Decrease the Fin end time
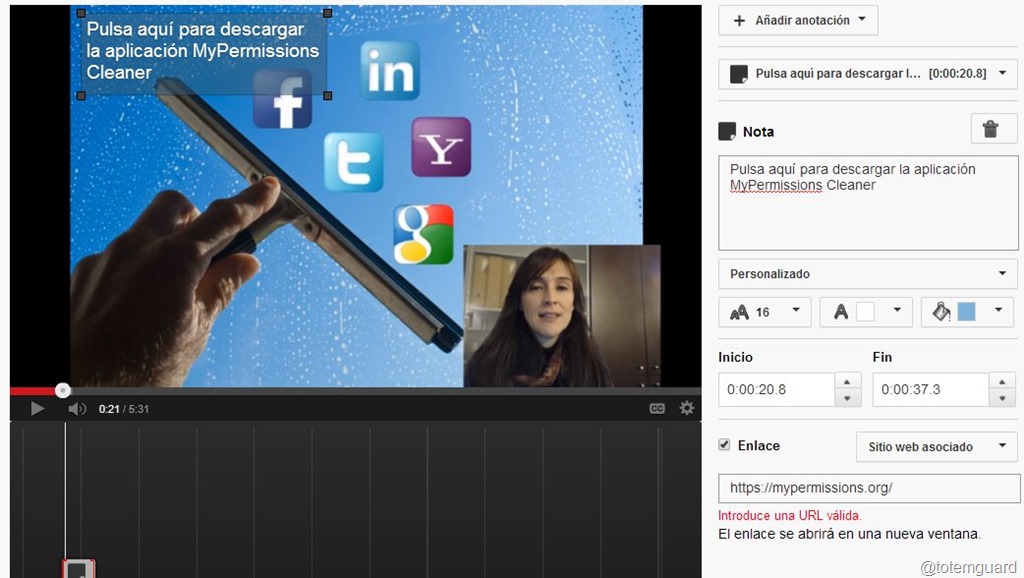1024x578 pixels. click(1002, 398)
